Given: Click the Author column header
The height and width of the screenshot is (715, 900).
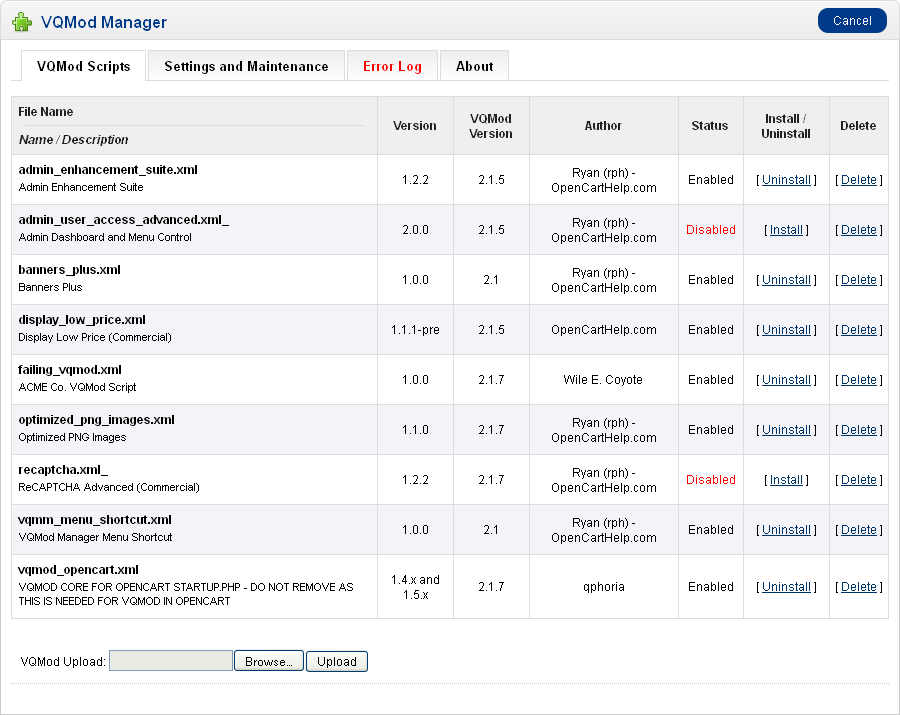Looking at the screenshot, I should coord(603,125).
